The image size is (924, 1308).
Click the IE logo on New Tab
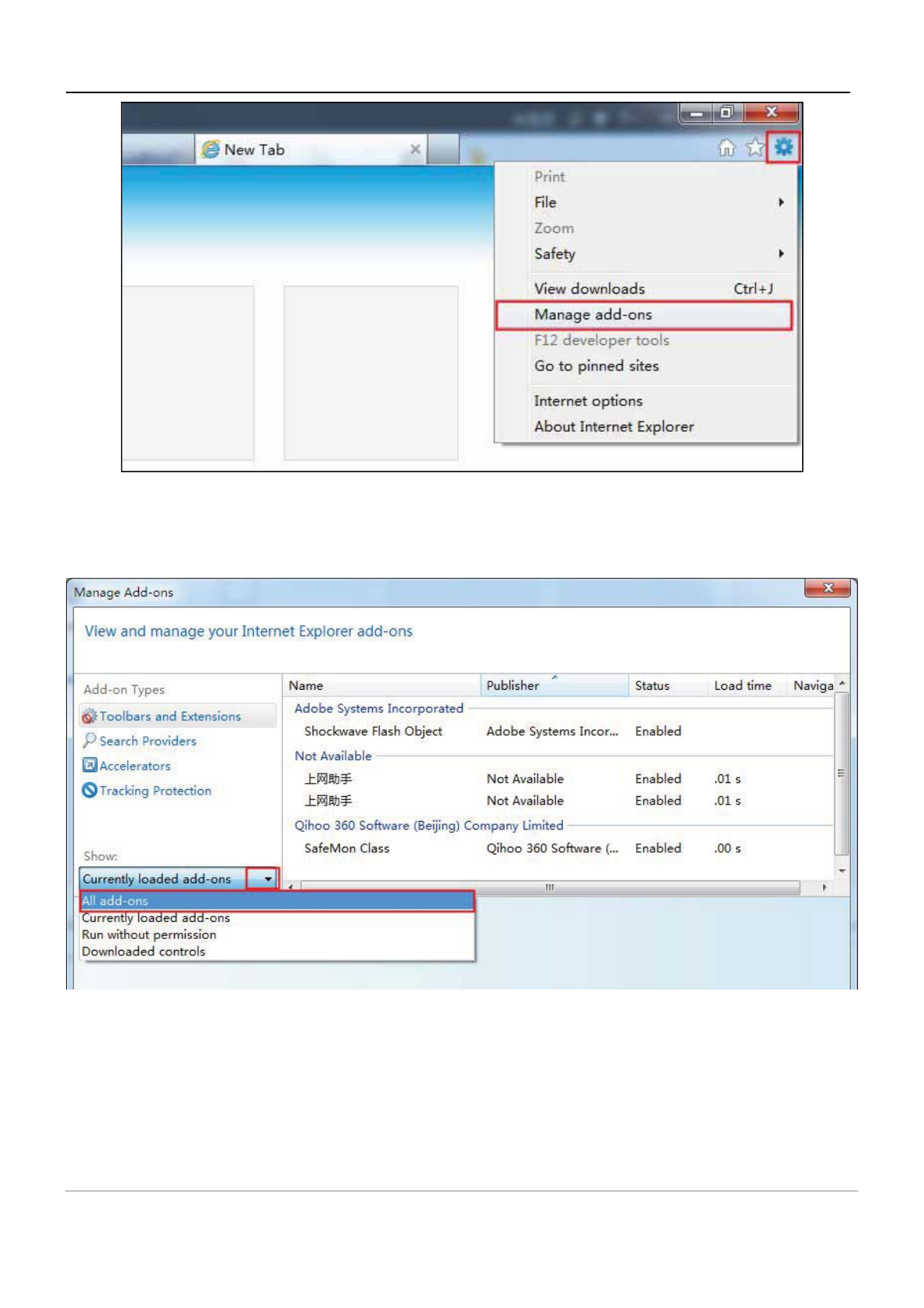tap(210, 149)
